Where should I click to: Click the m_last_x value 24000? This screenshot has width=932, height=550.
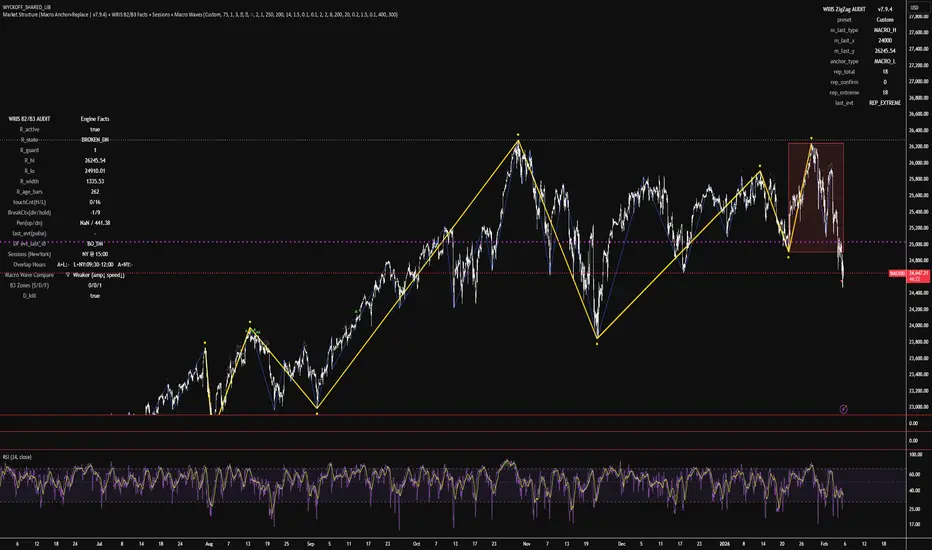point(885,40)
